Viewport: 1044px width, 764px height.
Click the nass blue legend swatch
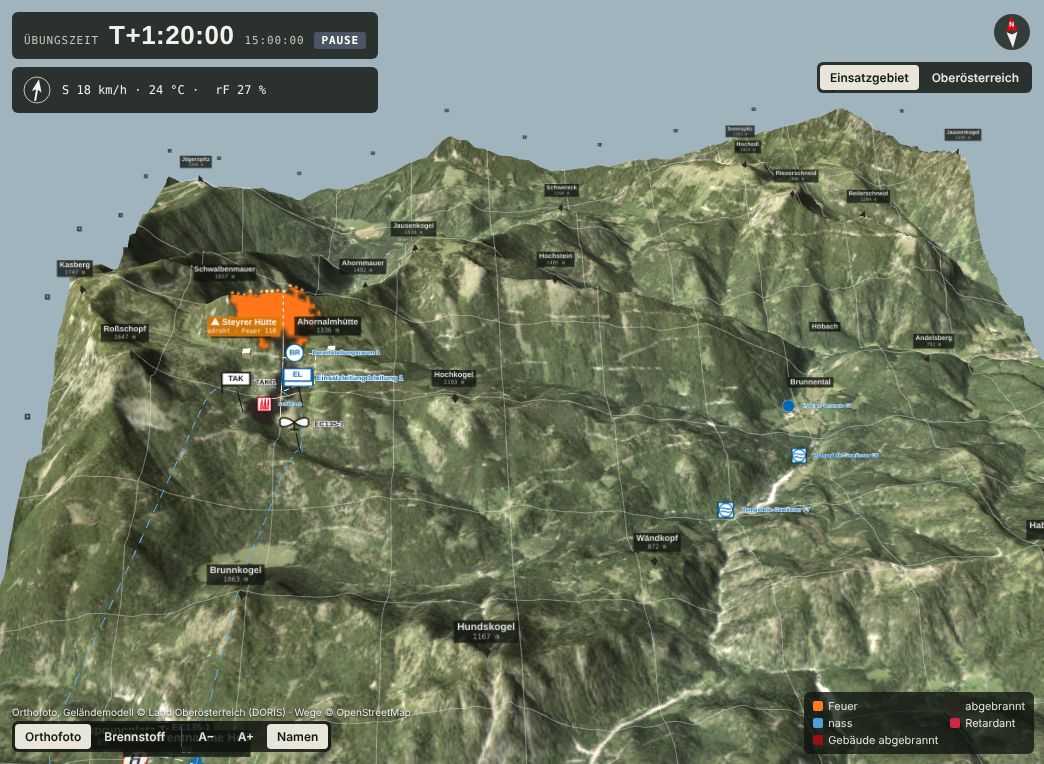(818, 723)
